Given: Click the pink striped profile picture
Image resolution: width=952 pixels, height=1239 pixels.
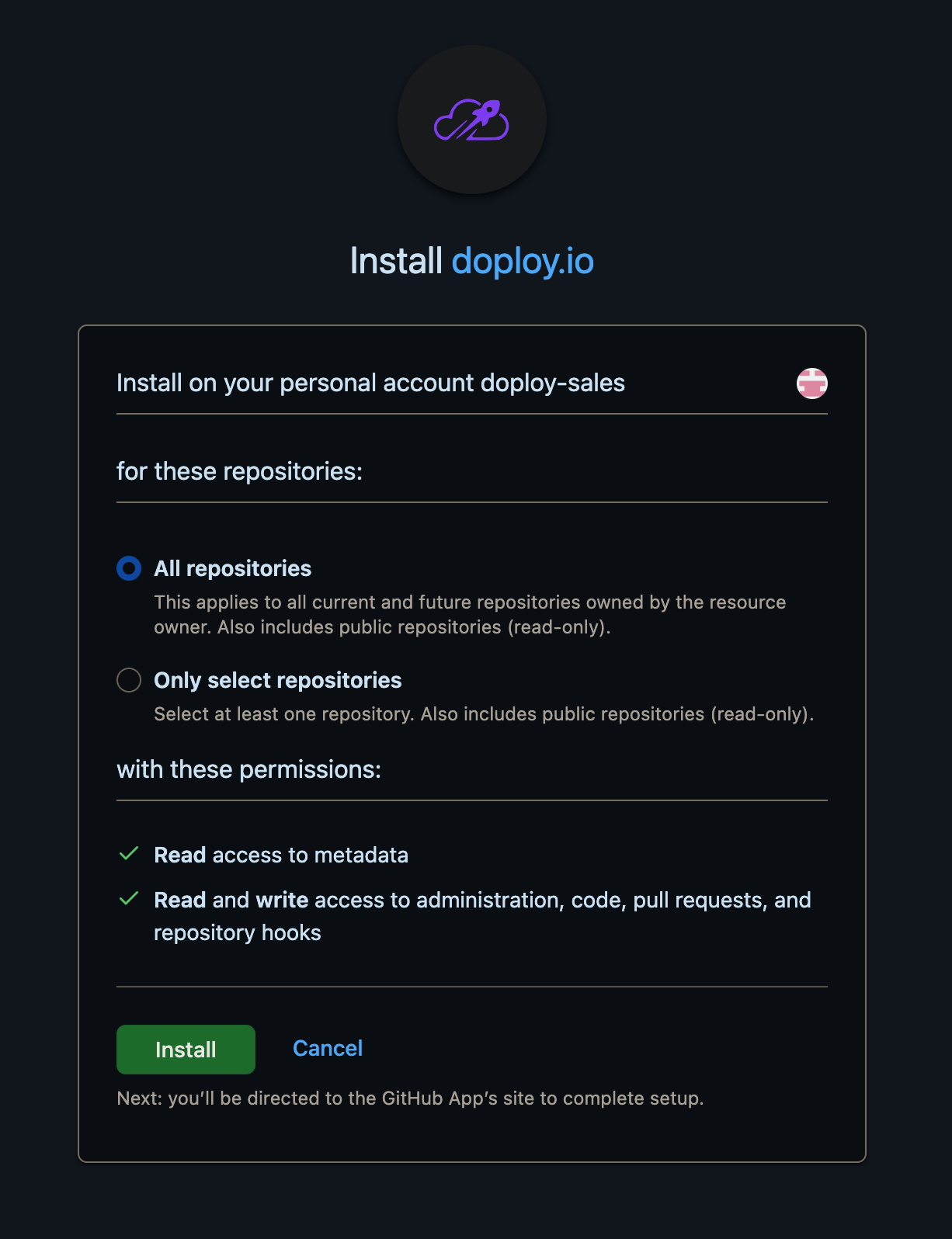Looking at the screenshot, I should pyautogui.click(x=810, y=383).
